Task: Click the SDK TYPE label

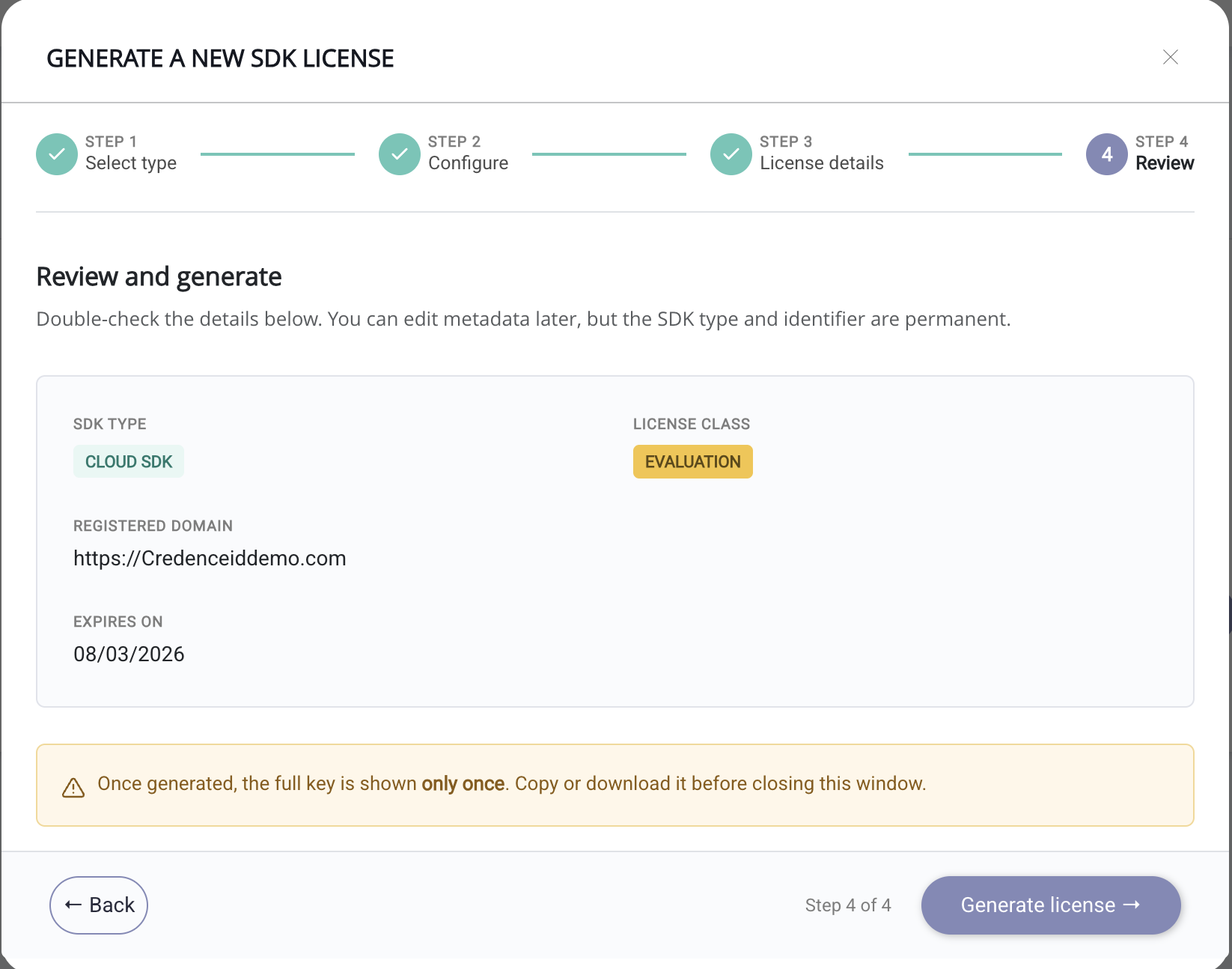Action: [110, 424]
